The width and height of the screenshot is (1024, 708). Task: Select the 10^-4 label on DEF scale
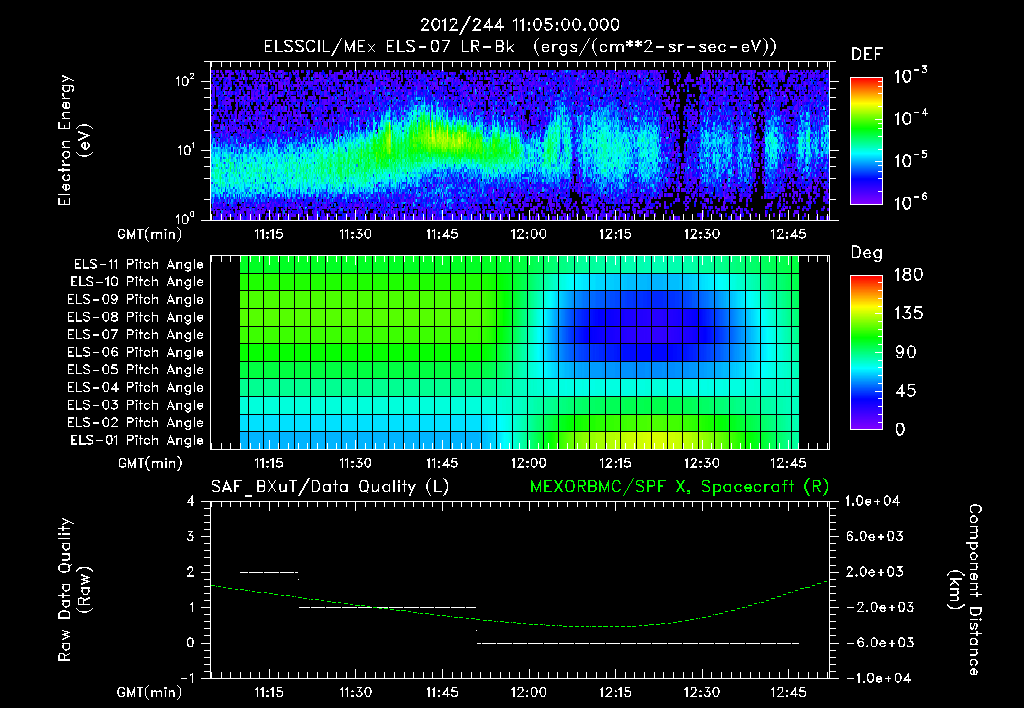[x=910, y=118]
